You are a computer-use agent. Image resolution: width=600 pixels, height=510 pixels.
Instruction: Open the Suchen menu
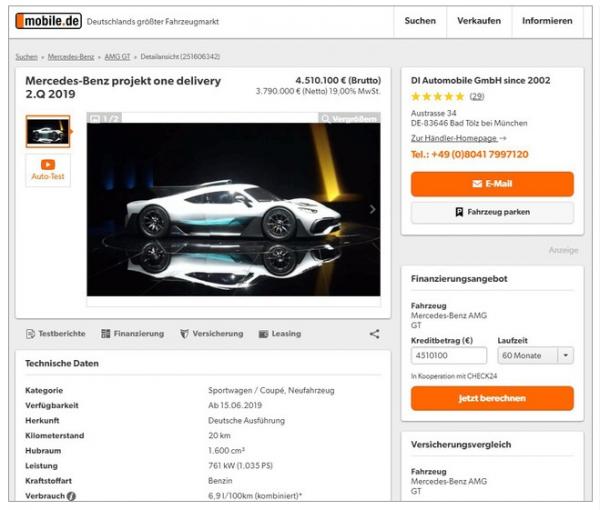(x=420, y=21)
